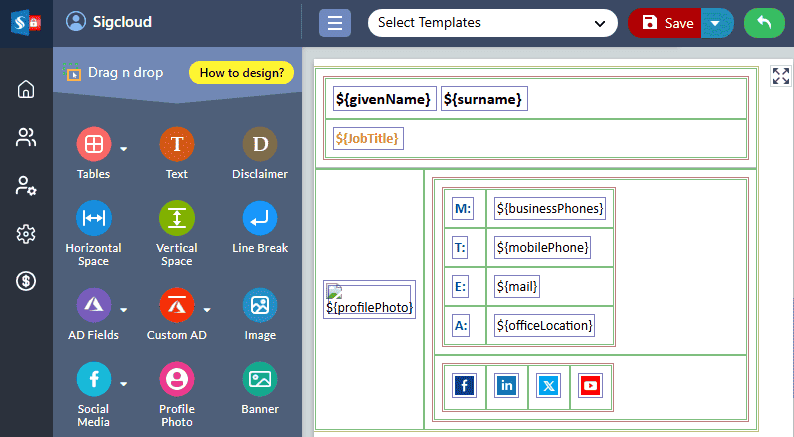794x437 pixels.
Task: Open the hamburger menu button
Action: coord(335,22)
